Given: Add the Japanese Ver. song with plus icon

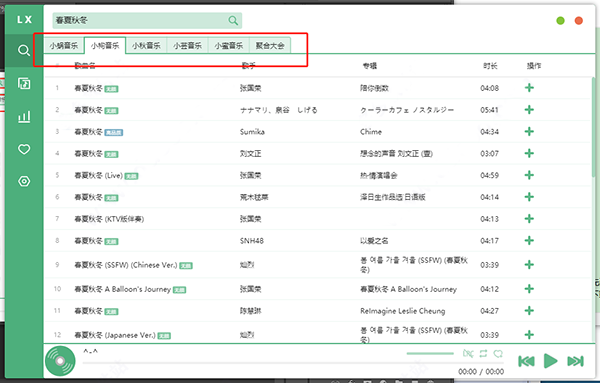Looking at the screenshot, I should click(x=529, y=335).
